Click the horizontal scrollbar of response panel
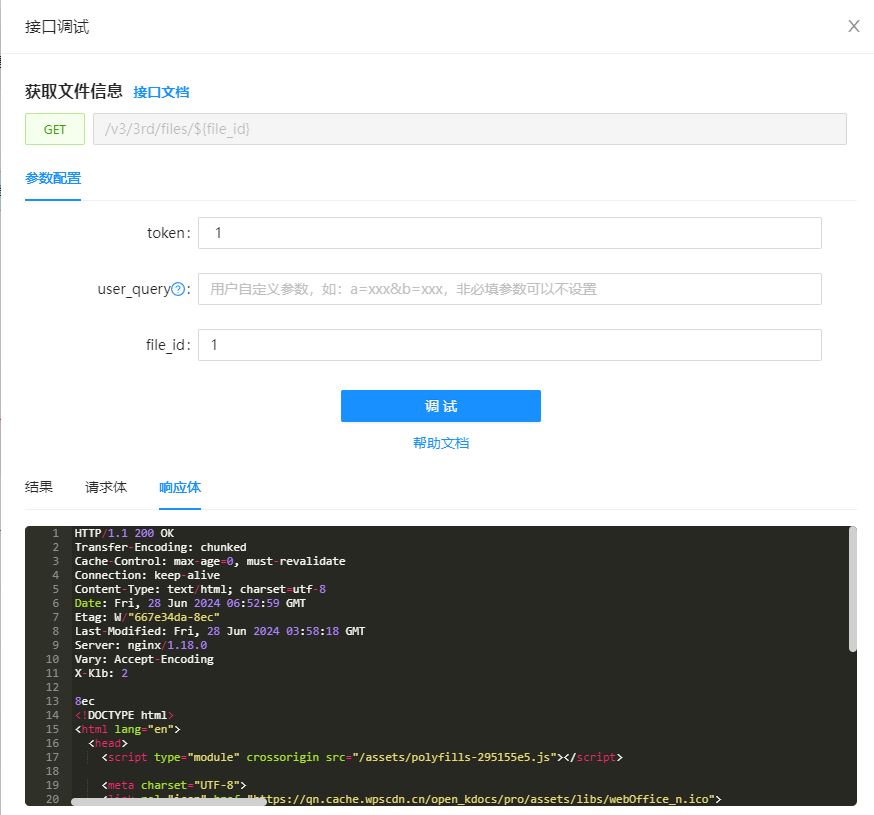The width and height of the screenshot is (874, 815). tap(168, 802)
